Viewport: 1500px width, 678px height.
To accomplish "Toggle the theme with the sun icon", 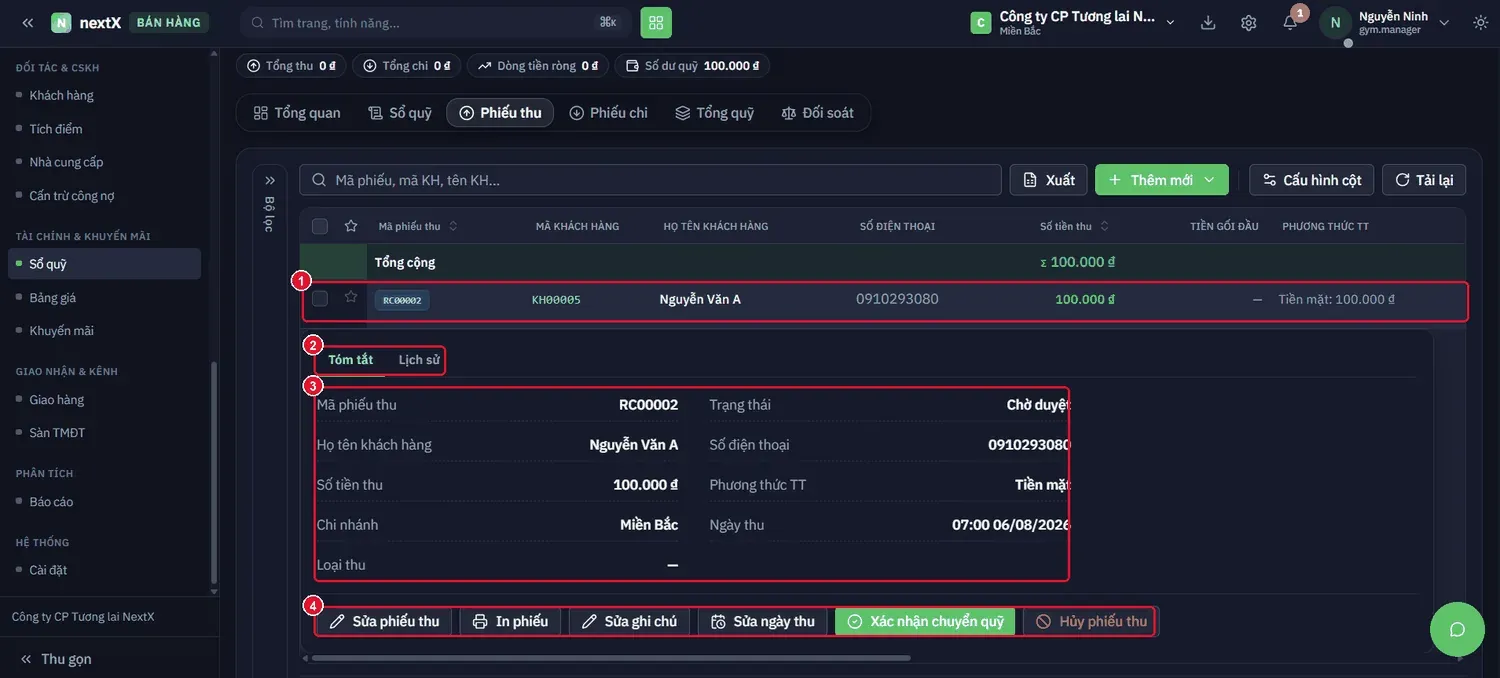I will point(1481,22).
